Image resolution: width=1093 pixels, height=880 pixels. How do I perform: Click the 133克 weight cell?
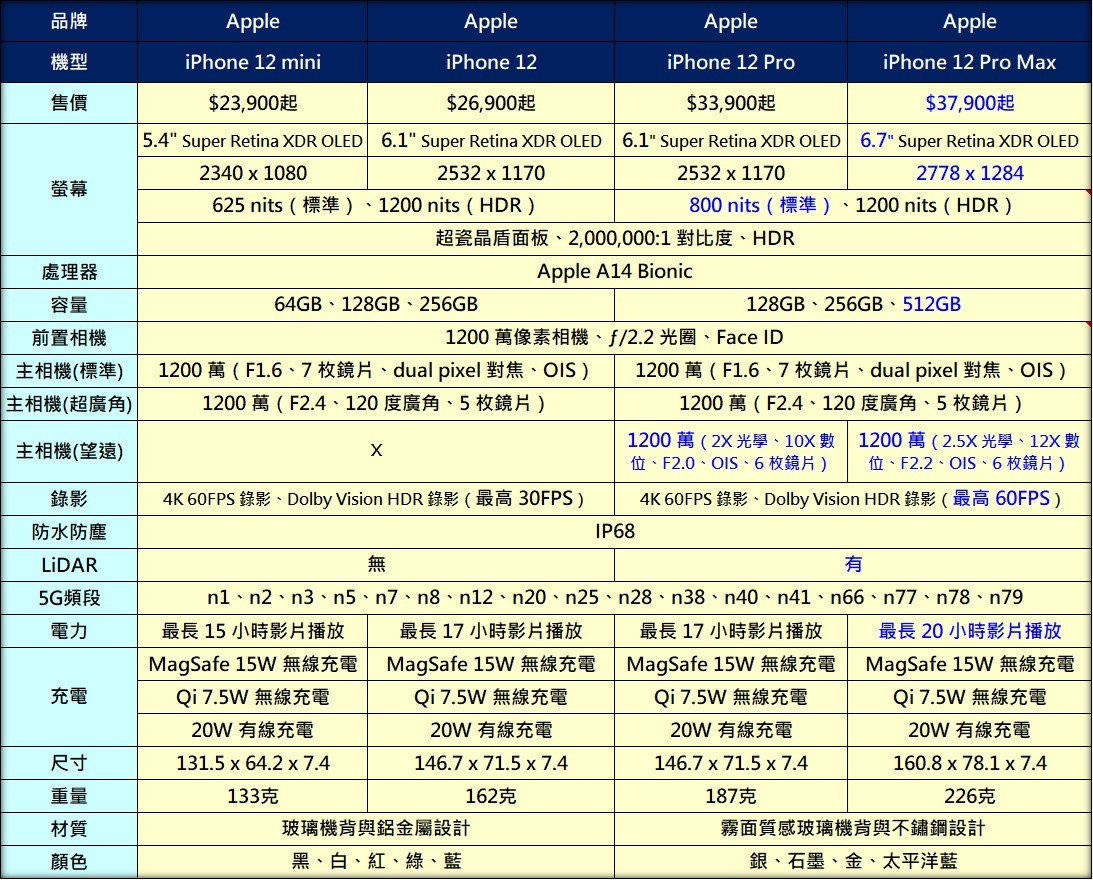pos(252,796)
